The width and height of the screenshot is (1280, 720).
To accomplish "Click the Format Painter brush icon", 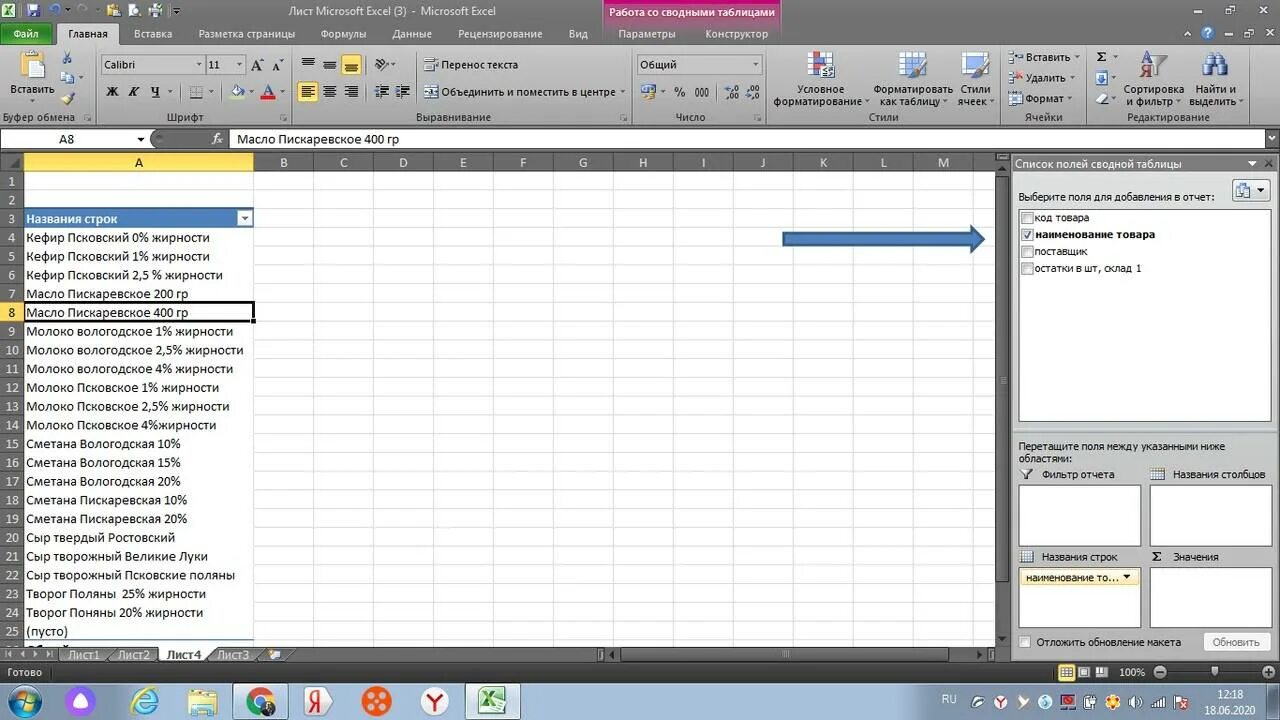I will tap(68, 98).
